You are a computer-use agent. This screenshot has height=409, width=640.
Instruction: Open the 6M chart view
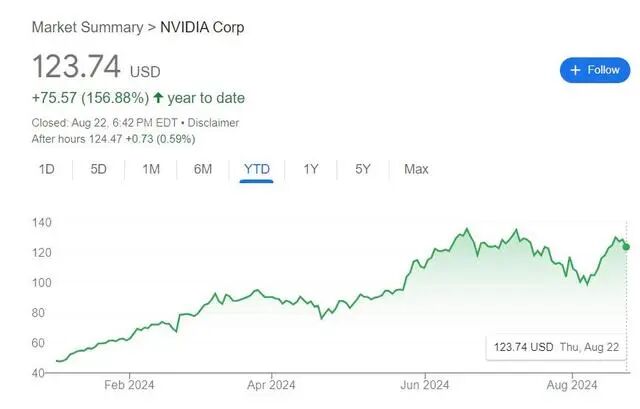(x=203, y=169)
